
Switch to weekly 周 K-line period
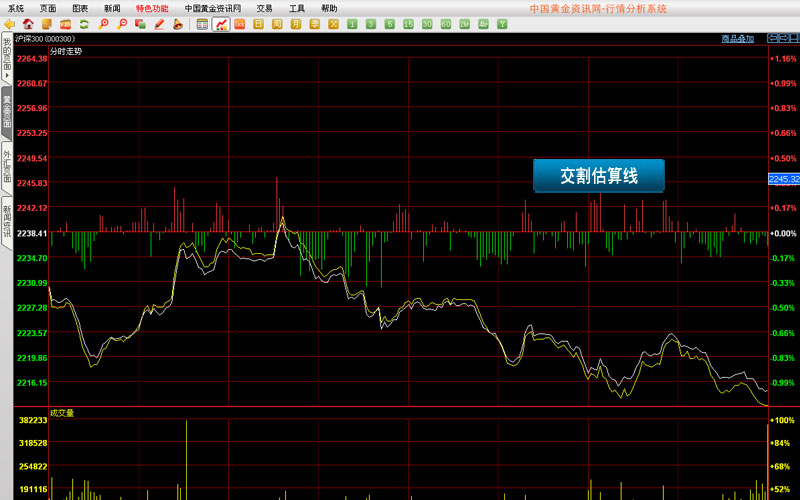click(x=278, y=23)
